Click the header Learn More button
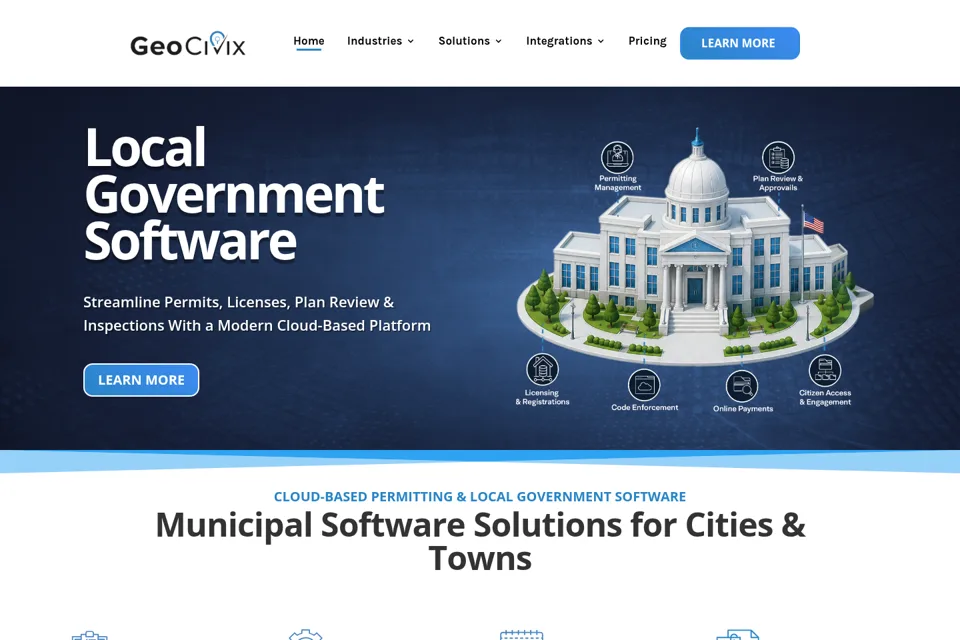The width and height of the screenshot is (960, 640). pyautogui.click(x=740, y=43)
